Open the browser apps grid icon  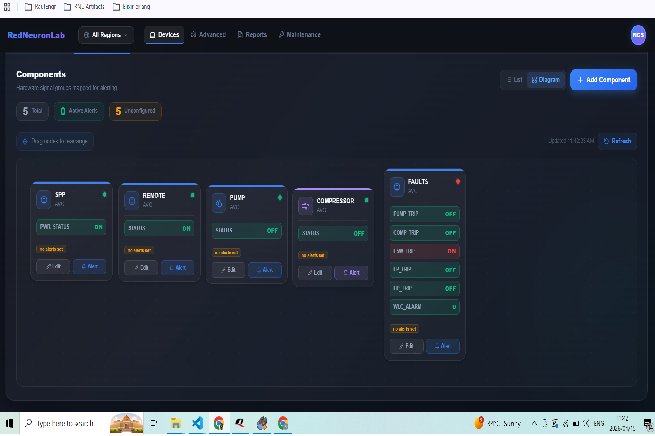7,7
